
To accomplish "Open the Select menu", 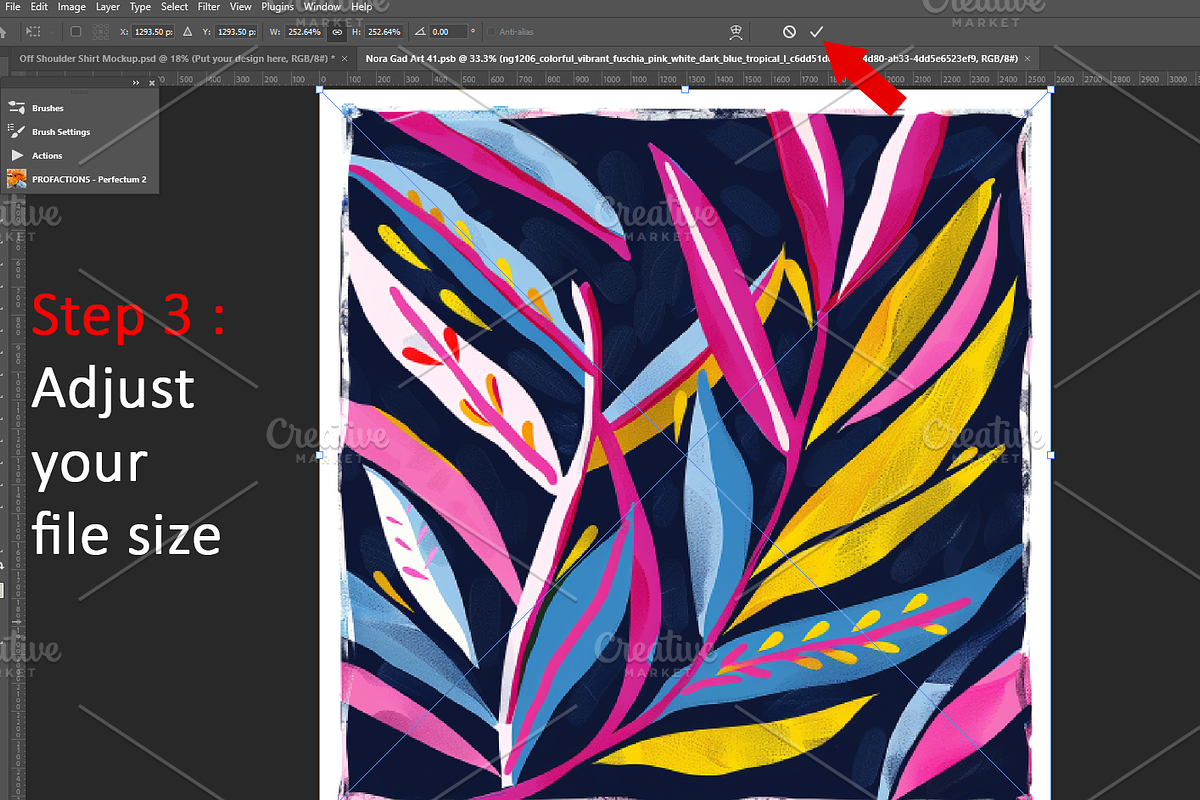I will click(174, 7).
